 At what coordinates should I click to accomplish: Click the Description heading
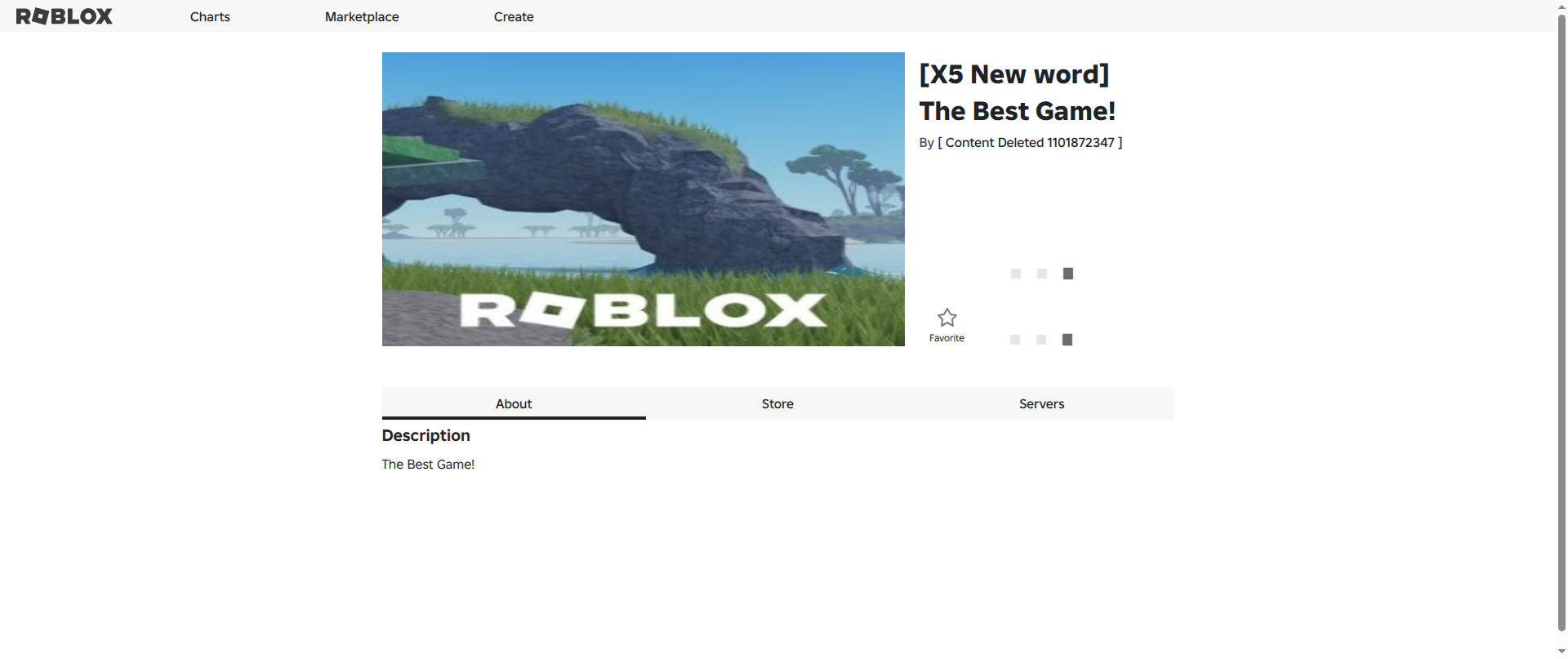425,435
